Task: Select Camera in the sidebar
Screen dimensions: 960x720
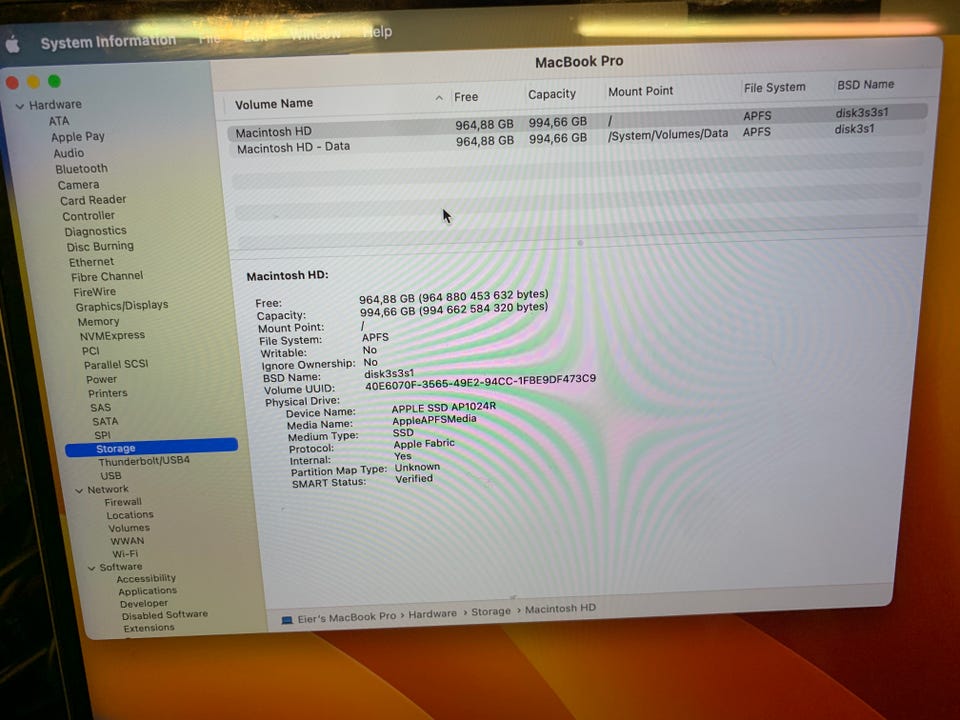Action: click(x=78, y=185)
